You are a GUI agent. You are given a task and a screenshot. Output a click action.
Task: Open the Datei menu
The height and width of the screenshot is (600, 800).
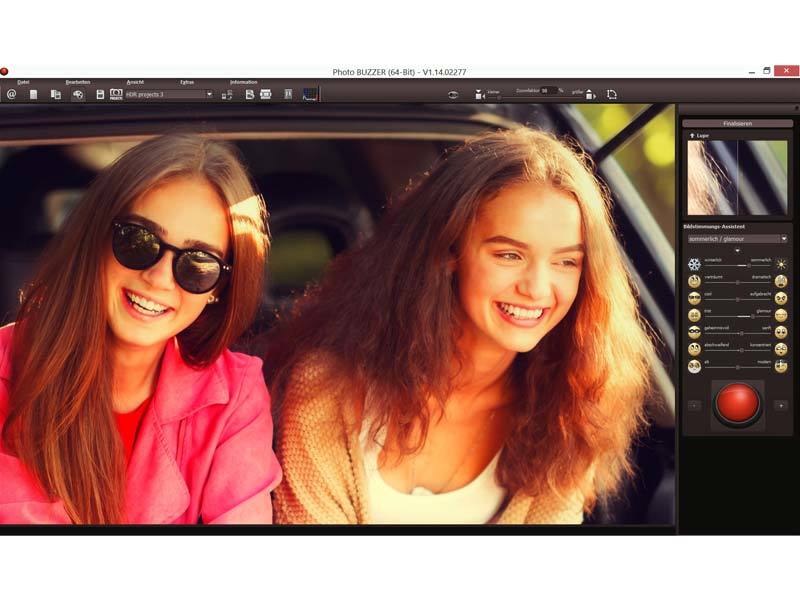pyautogui.click(x=23, y=82)
